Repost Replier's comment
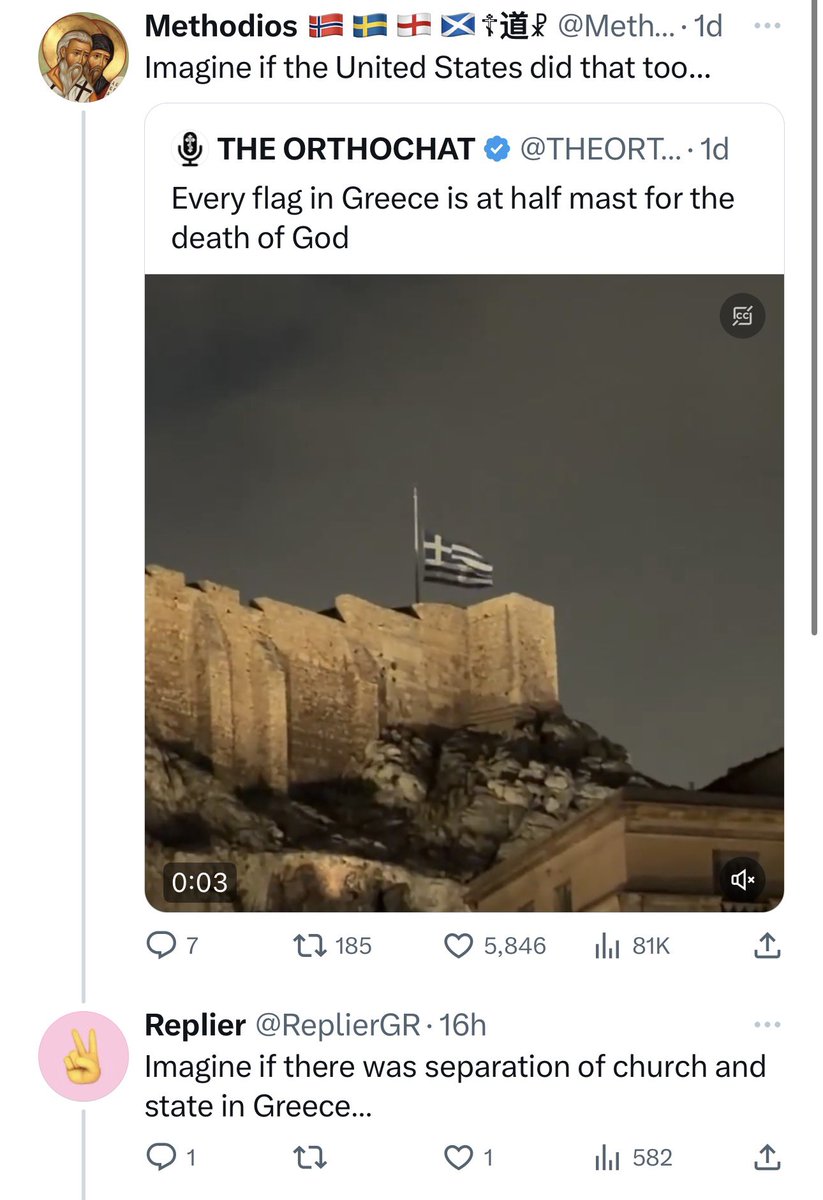823x1200 pixels. point(313,1158)
